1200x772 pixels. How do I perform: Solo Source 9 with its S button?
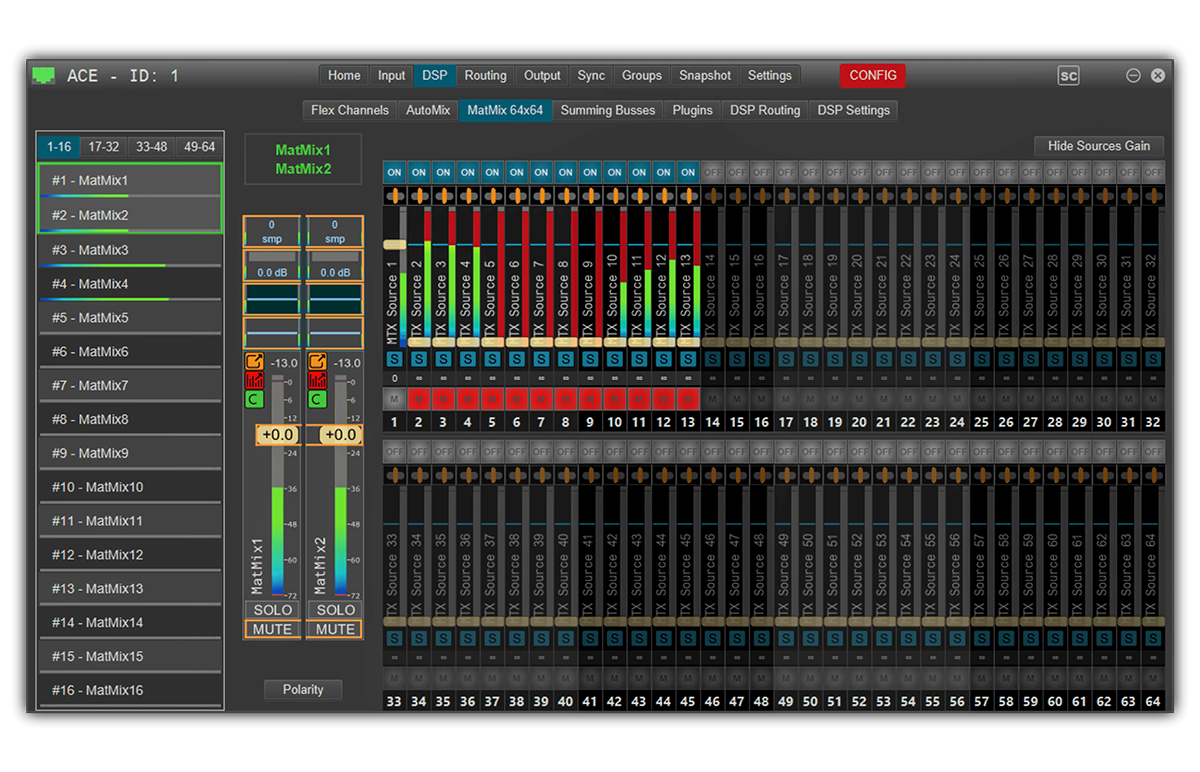590,358
